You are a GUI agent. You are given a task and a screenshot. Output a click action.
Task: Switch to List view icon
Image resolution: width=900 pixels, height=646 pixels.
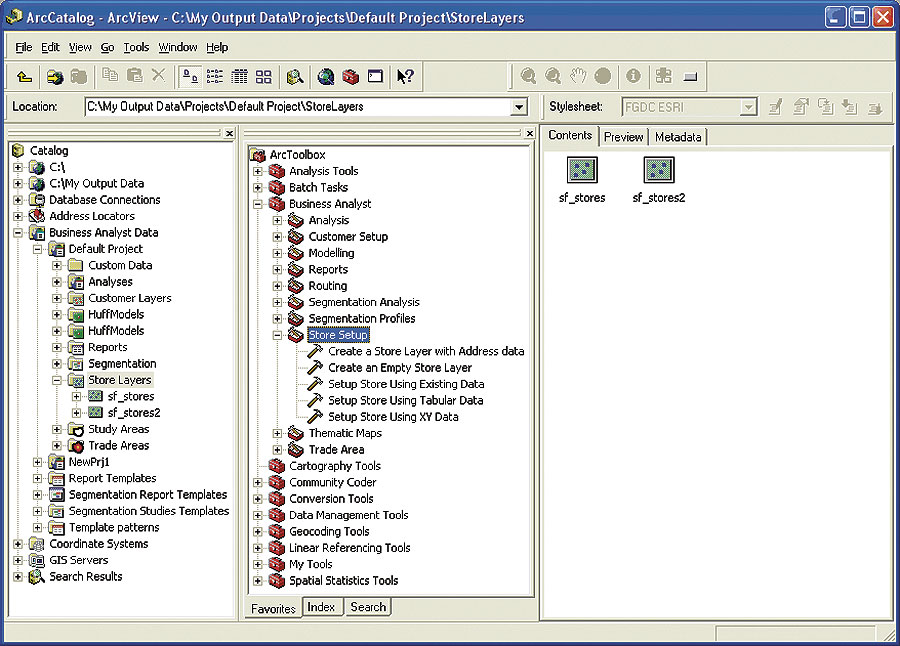tap(215, 76)
